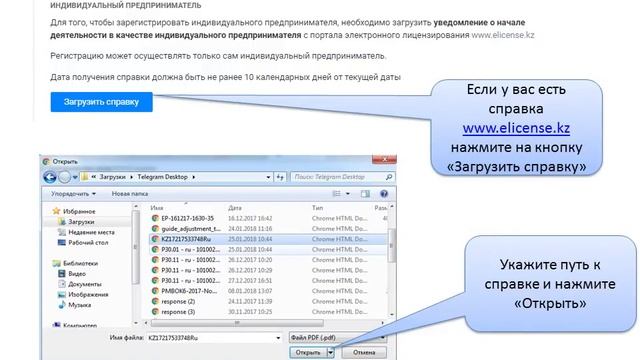The height and width of the screenshot is (360, 640).
Task: Open recent locations dropdown beside navigation arrows
Action: (75, 178)
